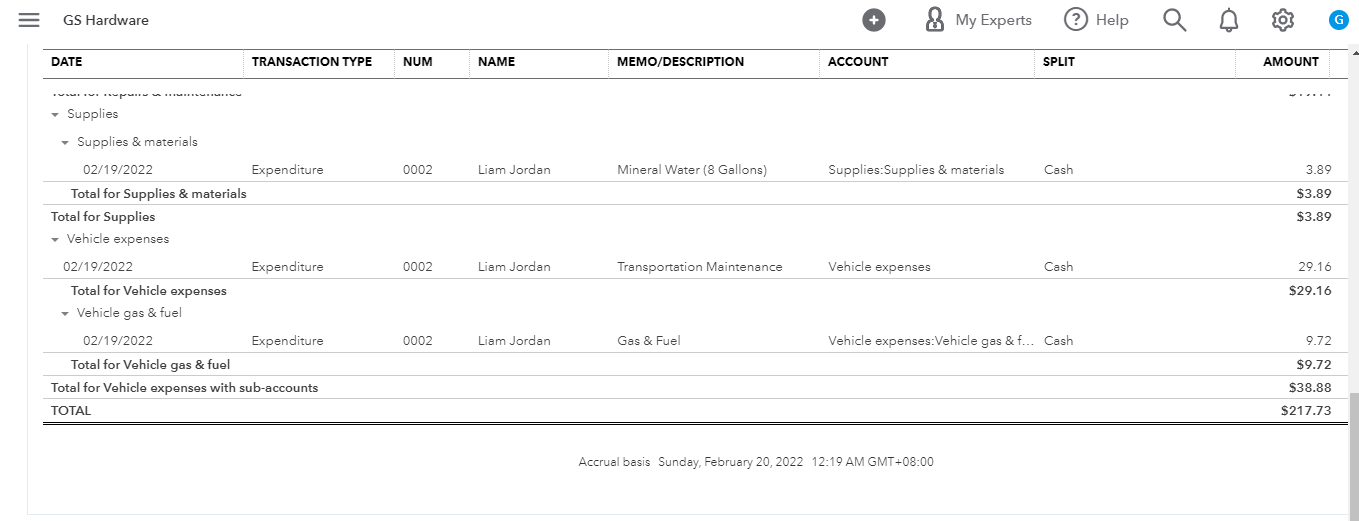Click the $217.73 TOTAL amount

1305,411
